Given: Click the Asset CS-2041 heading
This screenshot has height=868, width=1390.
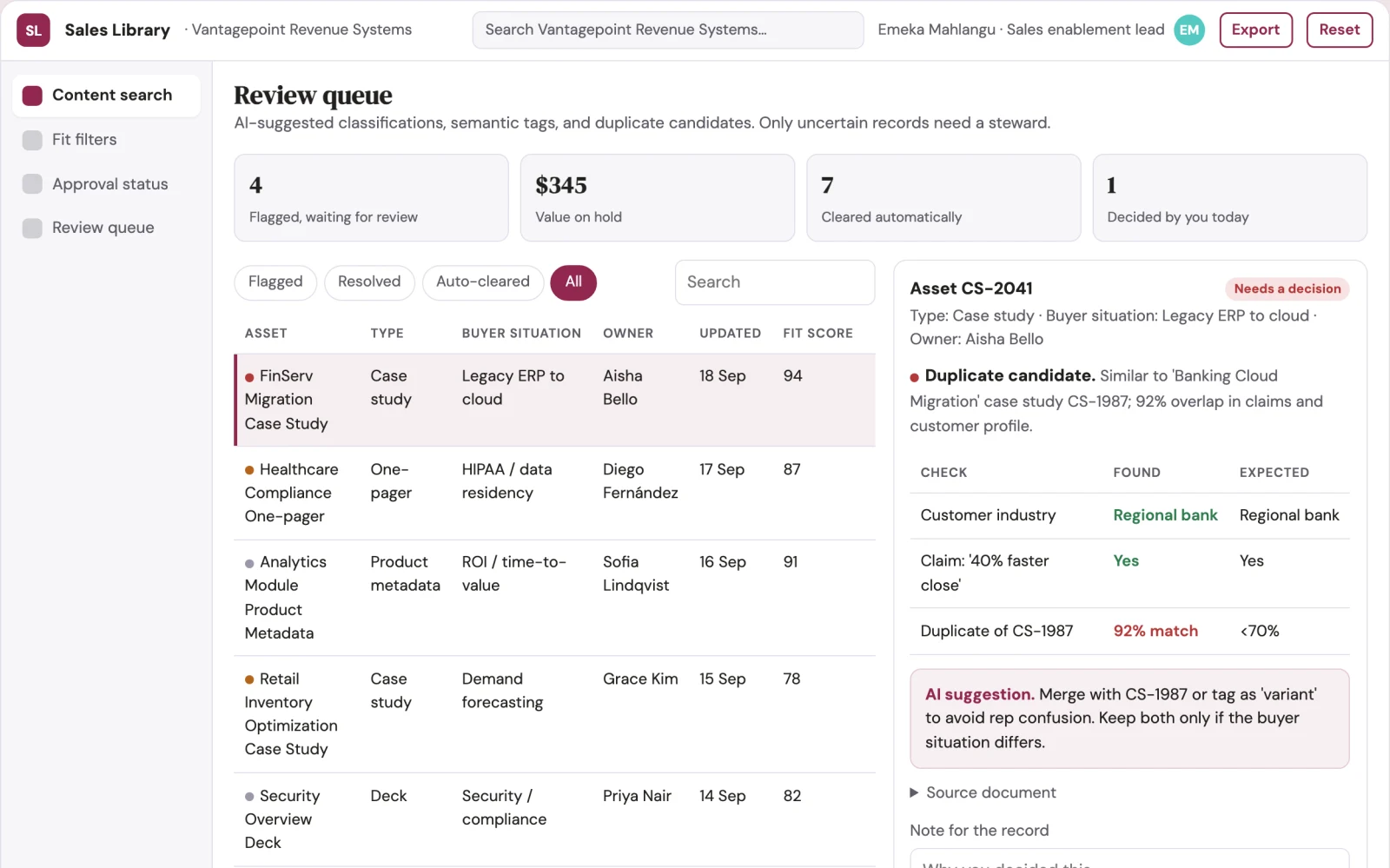Looking at the screenshot, I should pos(971,288).
